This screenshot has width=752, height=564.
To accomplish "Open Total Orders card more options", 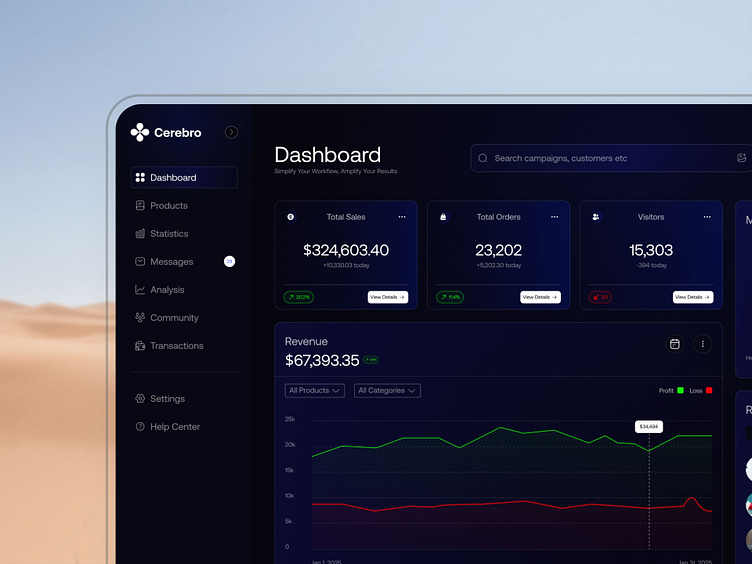I will [554, 217].
